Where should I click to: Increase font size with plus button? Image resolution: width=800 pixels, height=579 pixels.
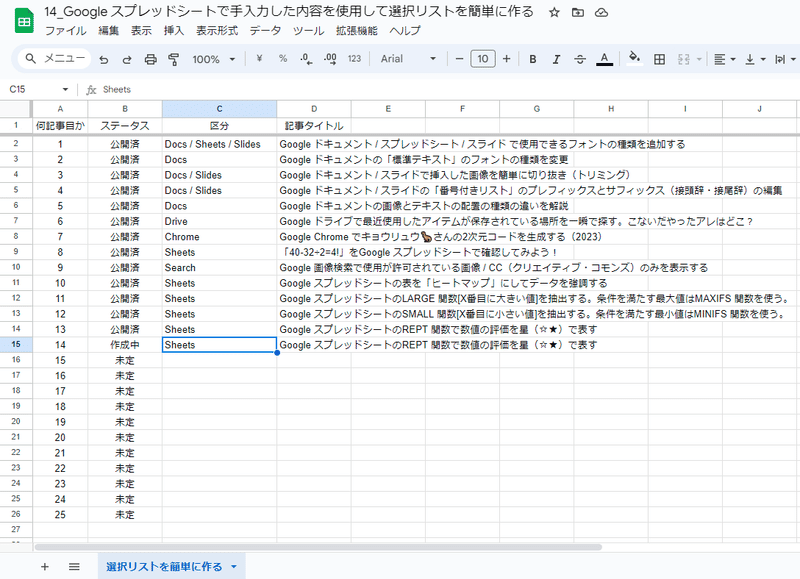pos(507,59)
